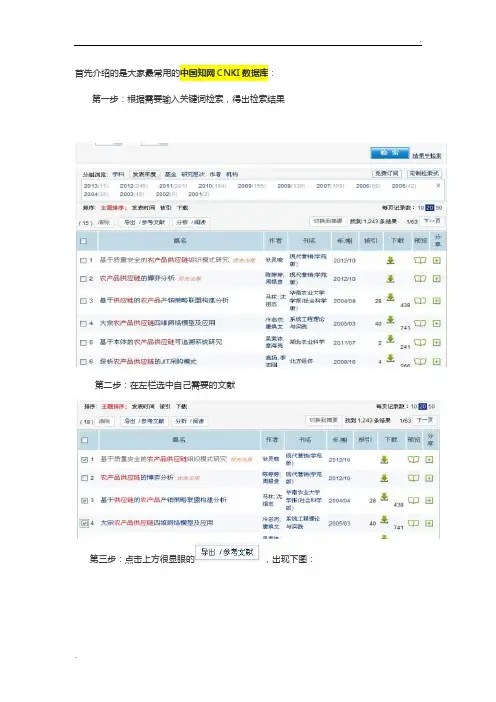The image size is (496, 702).
Task: Check result 3 checkbox in step-one screenshot
Action: click(83, 300)
